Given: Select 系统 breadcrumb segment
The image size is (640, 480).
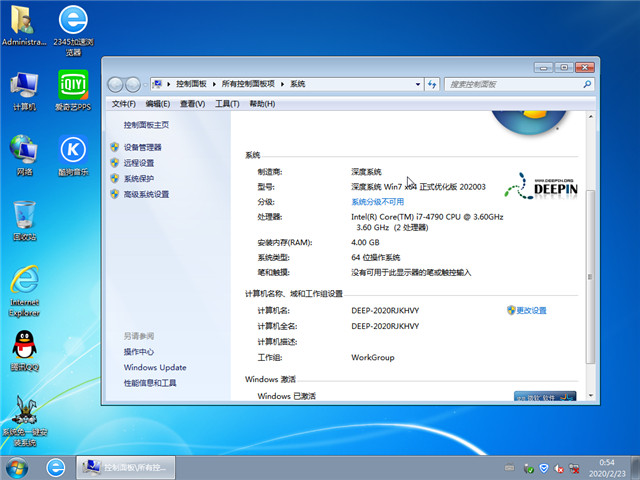Looking at the screenshot, I should pyautogui.click(x=298, y=84).
